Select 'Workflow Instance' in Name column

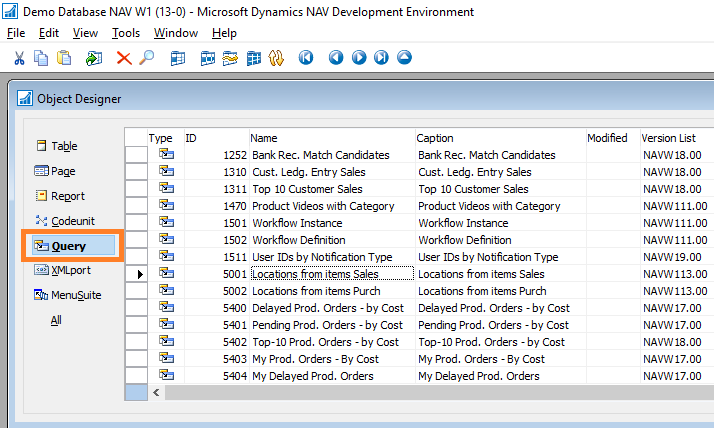297,223
